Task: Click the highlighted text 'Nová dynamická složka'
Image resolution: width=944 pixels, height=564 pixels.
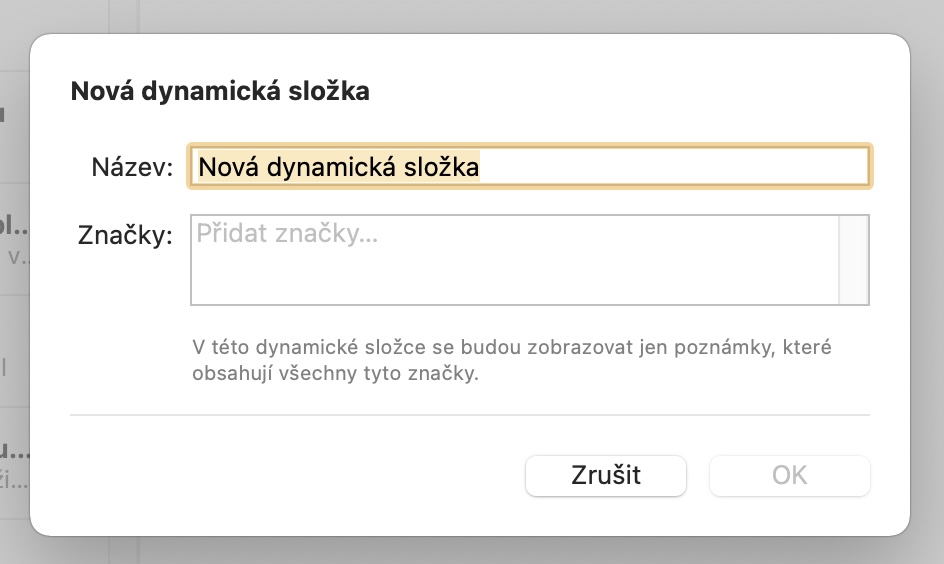Action: (338, 166)
